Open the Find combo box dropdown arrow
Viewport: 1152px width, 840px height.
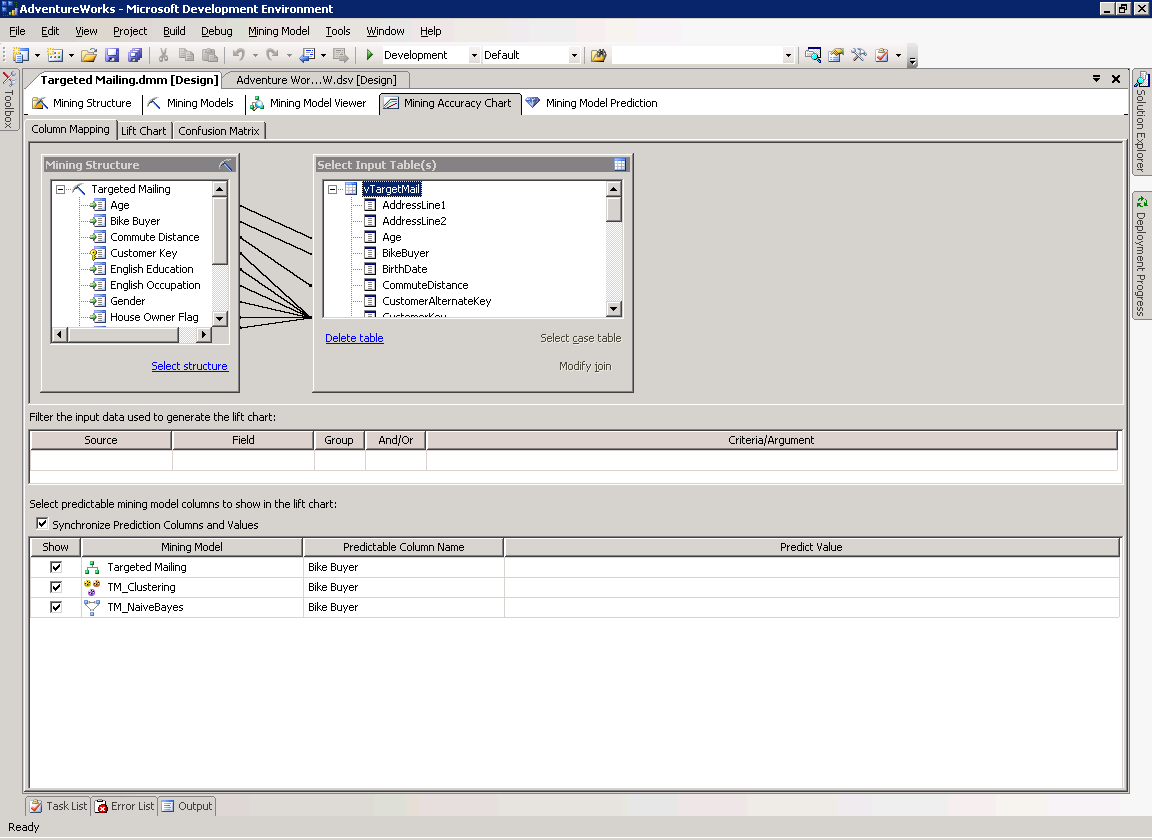click(x=788, y=55)
